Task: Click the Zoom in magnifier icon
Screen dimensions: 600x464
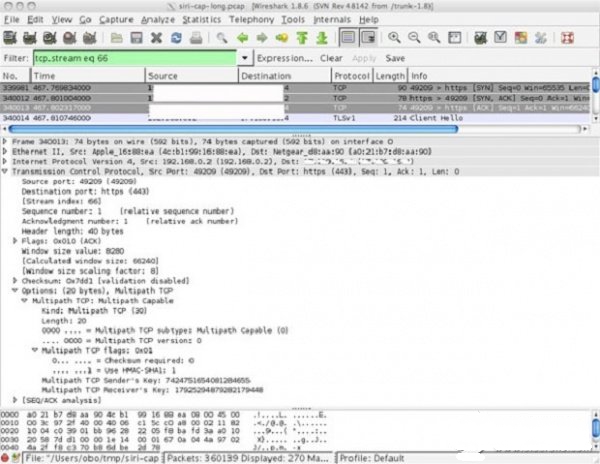Action: pyautogui.click(x=393, y=37)
